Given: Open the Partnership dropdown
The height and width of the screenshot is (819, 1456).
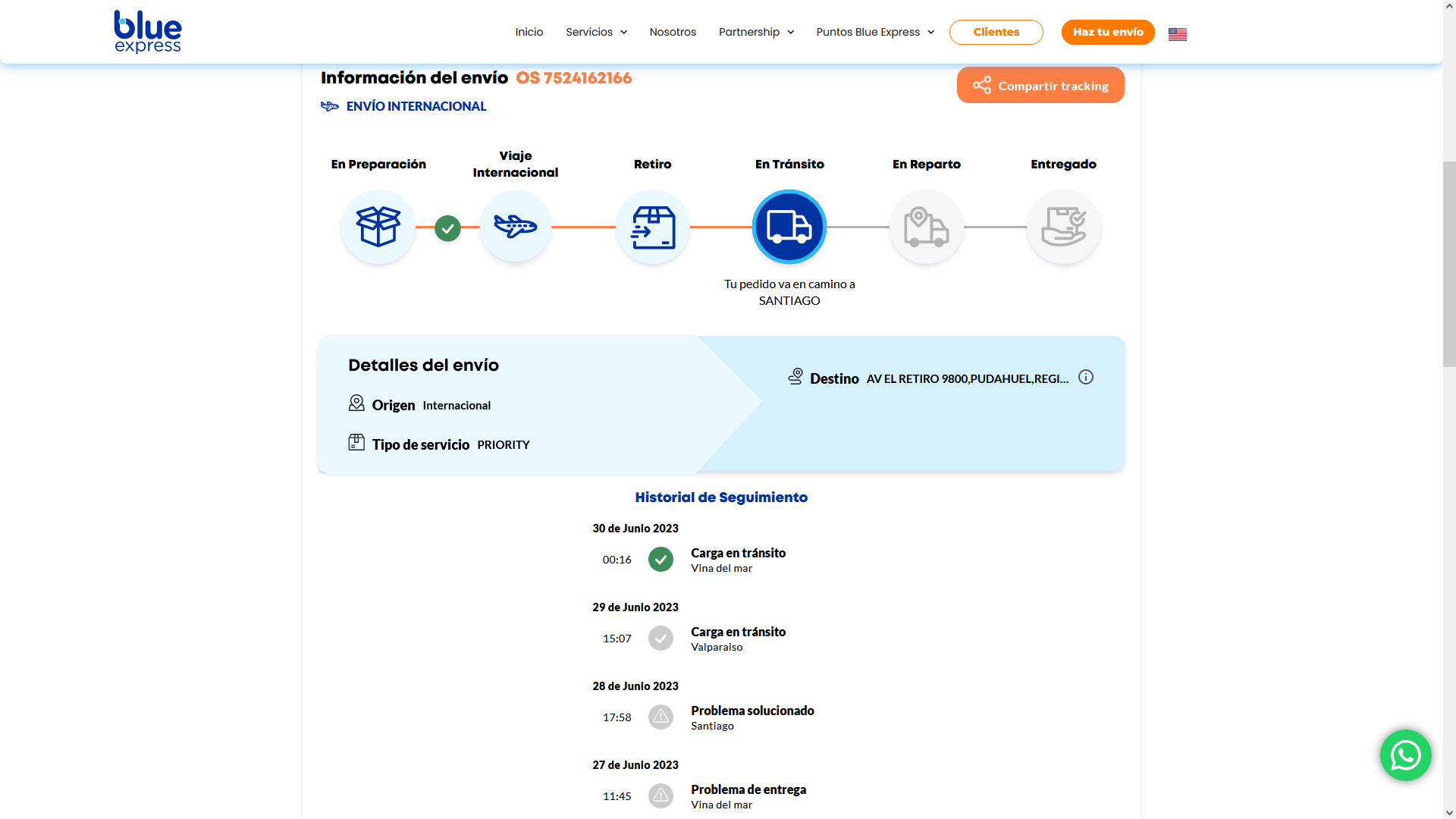Looking at the screenshot, I should click(756, 32).
